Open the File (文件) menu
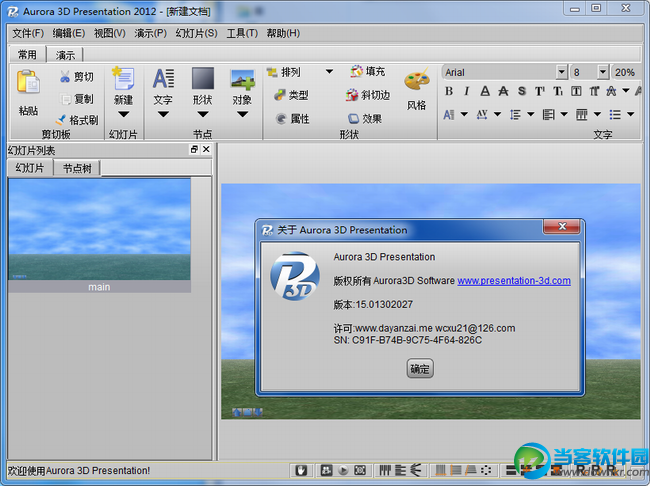 28,33
